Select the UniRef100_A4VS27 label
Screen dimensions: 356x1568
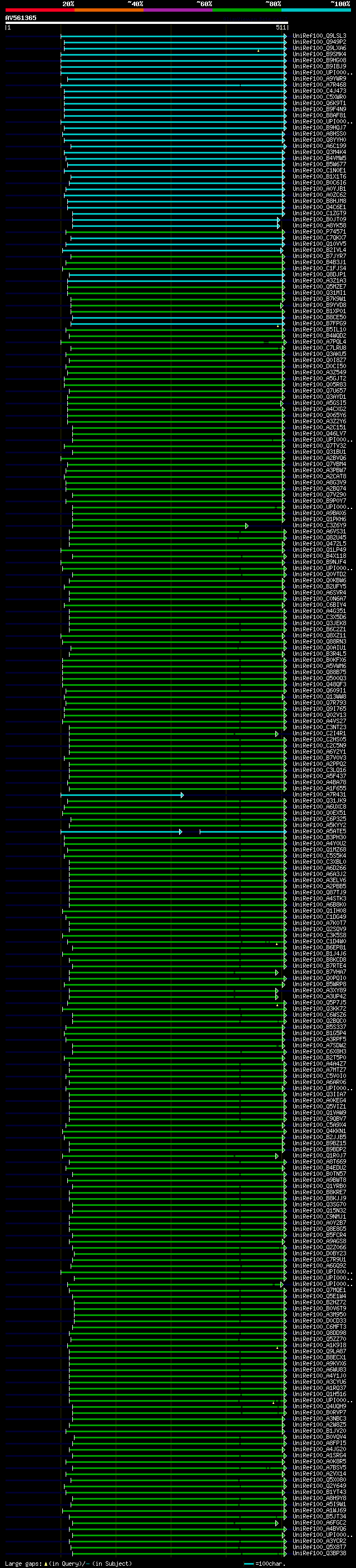click(319, 721)
